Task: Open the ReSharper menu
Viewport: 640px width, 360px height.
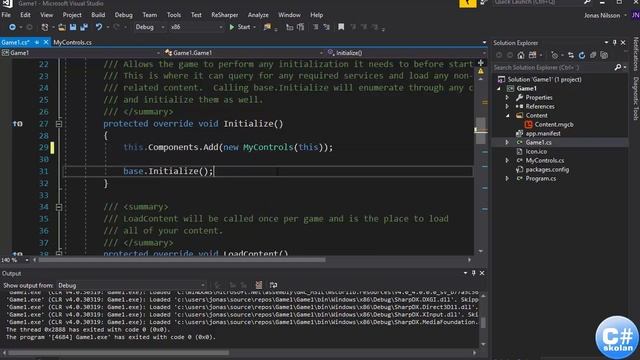Action: click(224, 15)
